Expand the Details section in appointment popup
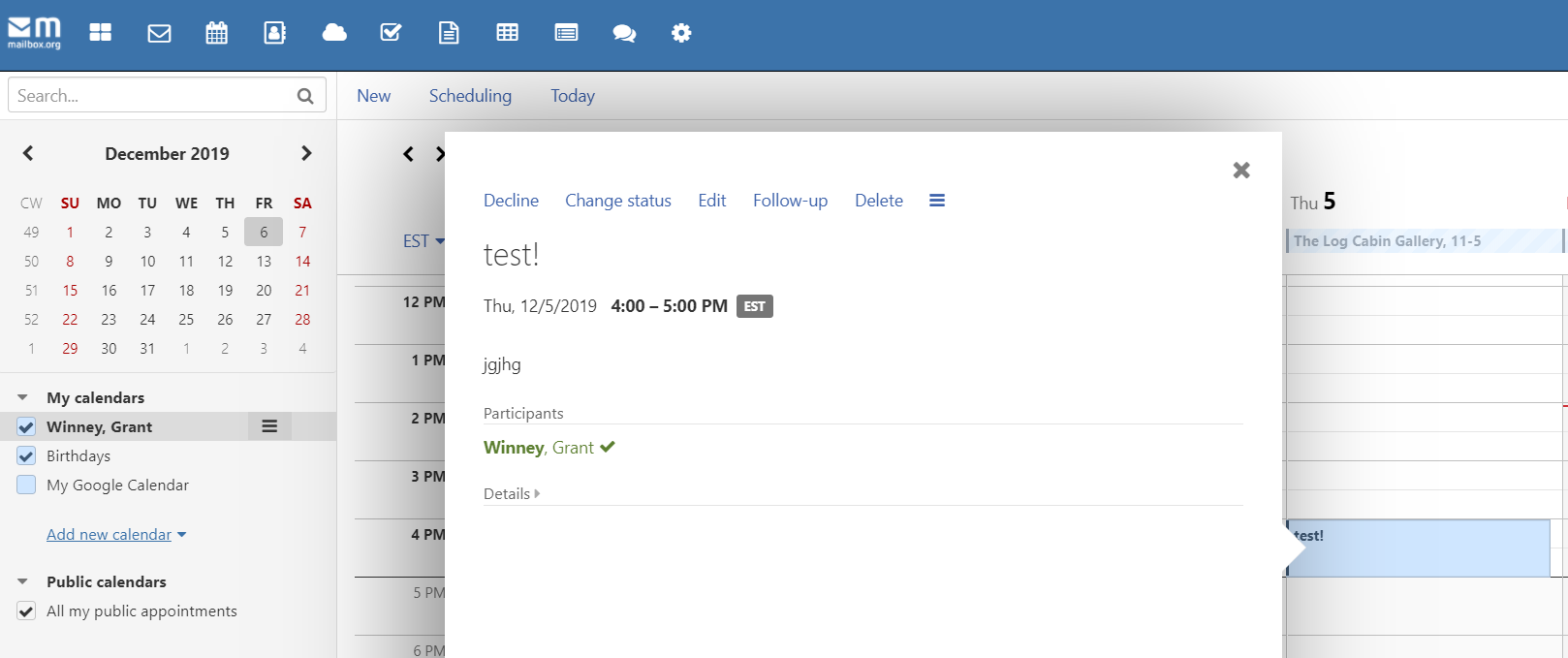 512,494
